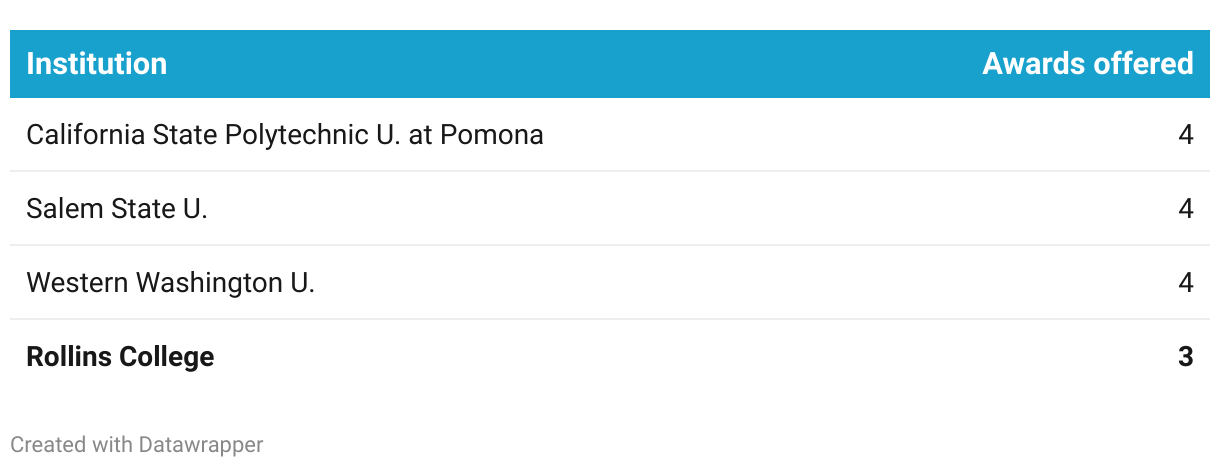Click the bold Rollins College entry
Viewport: 1220px width, 468px height.
pyautogui.click(x=120, y=357)
